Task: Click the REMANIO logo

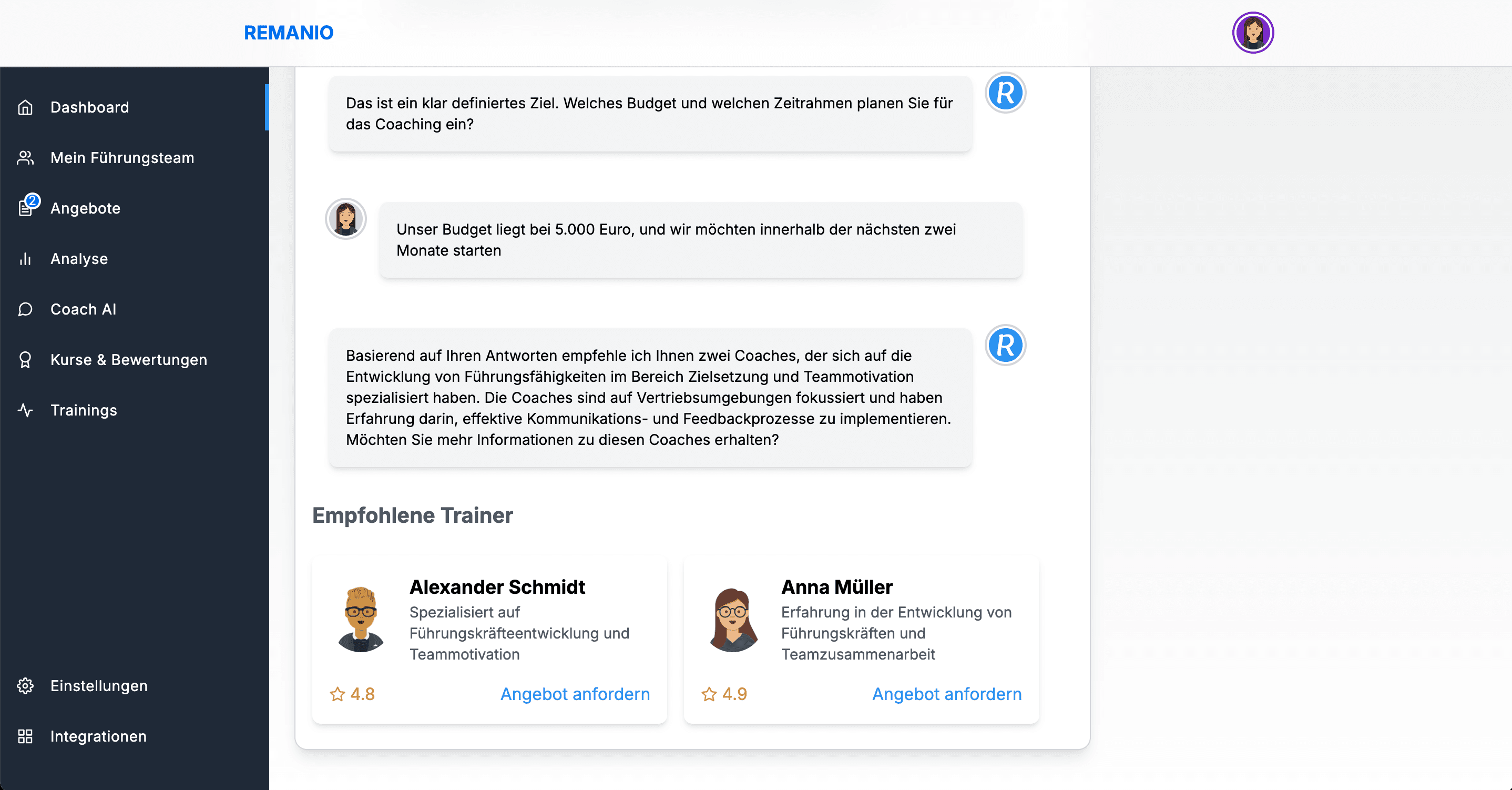Action: click(288, 33)
